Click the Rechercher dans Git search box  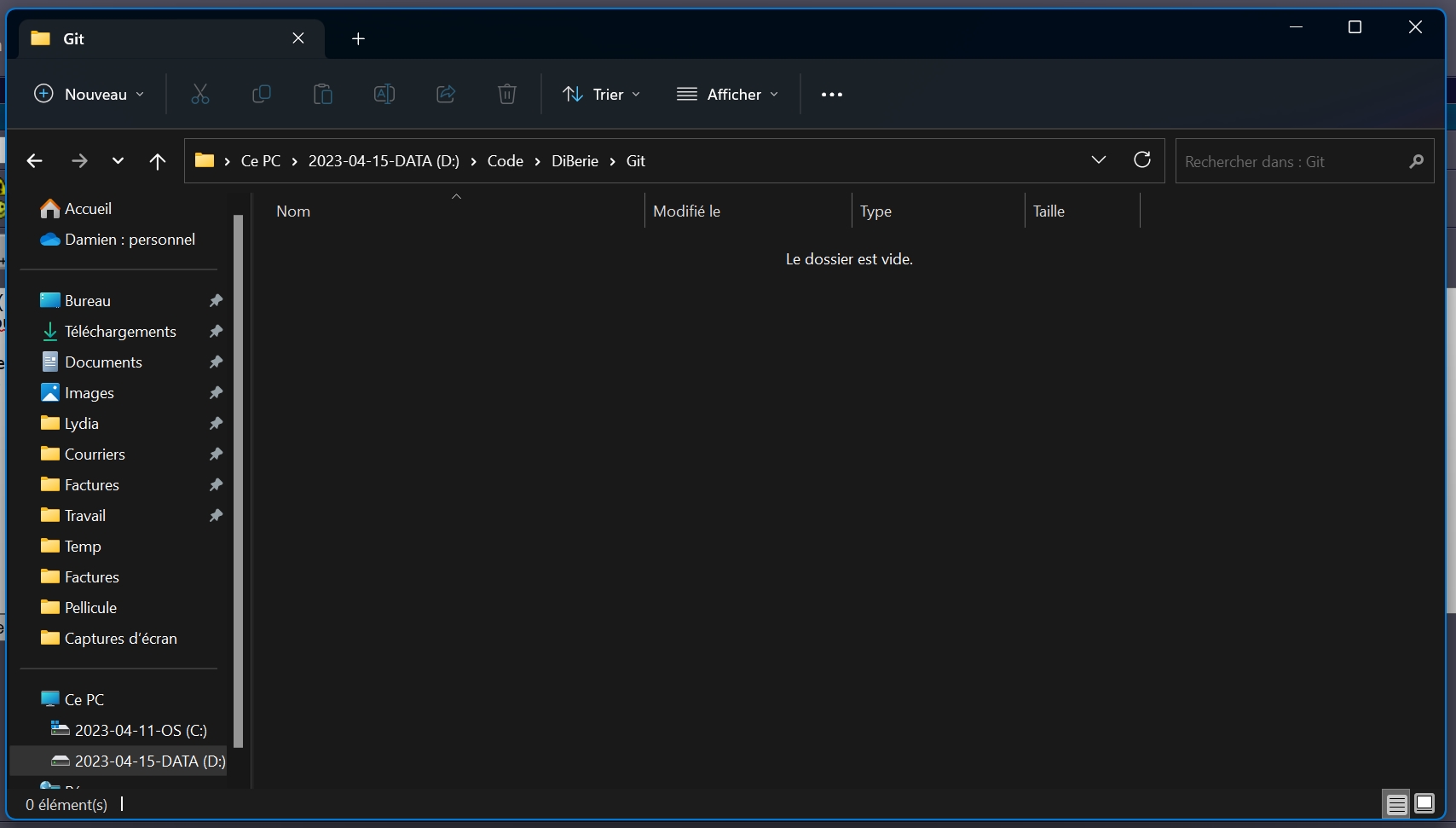[x=1291, y=161]
